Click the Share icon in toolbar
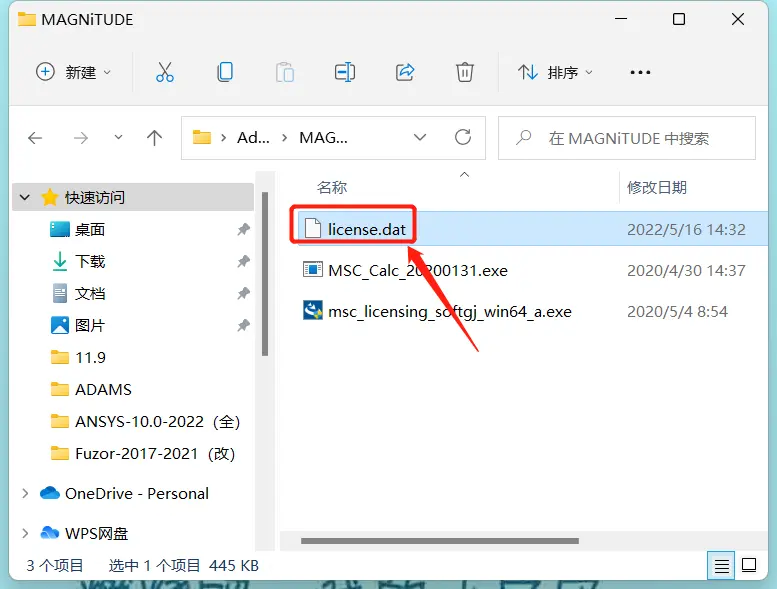Screen dimensions: 777x589 [x=405, y=72]
